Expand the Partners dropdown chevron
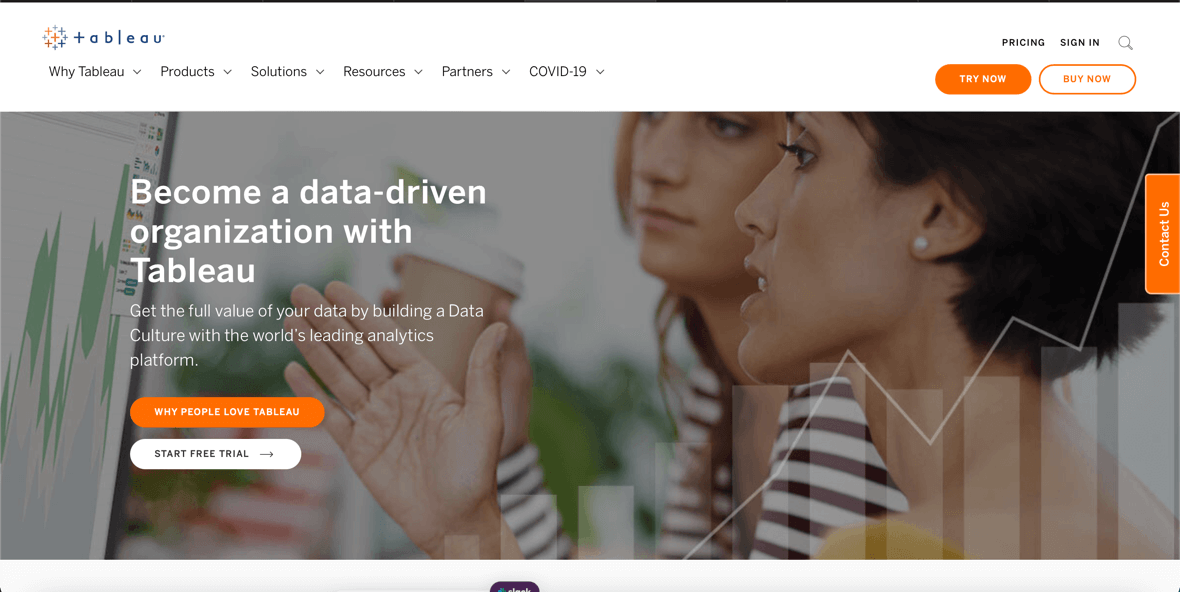This screenshot has height=592, width=1180. pyautogui.click(x=506, y=72)
